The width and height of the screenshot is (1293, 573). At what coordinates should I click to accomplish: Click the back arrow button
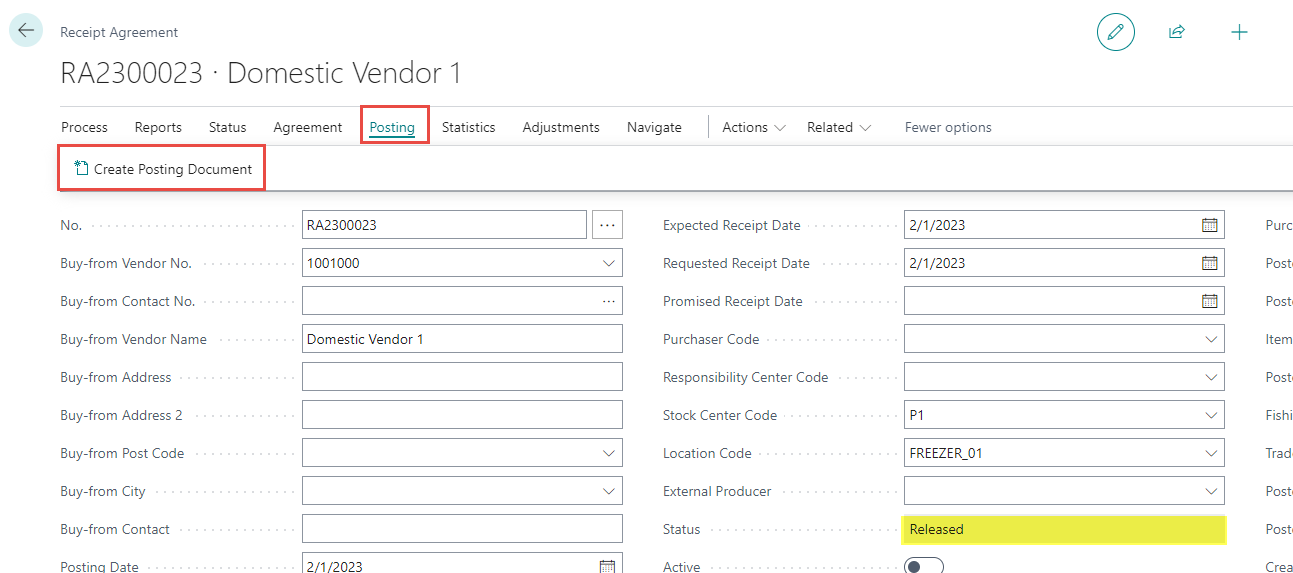coord(26,31)
